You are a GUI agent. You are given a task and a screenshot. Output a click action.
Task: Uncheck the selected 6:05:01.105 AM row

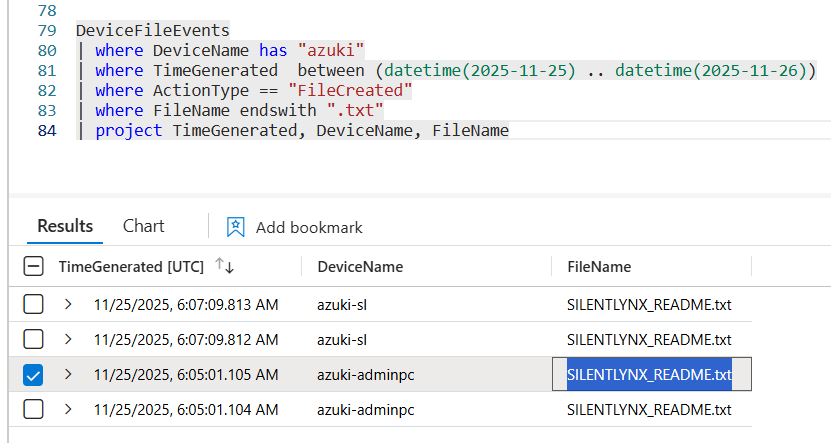(33, 375)
